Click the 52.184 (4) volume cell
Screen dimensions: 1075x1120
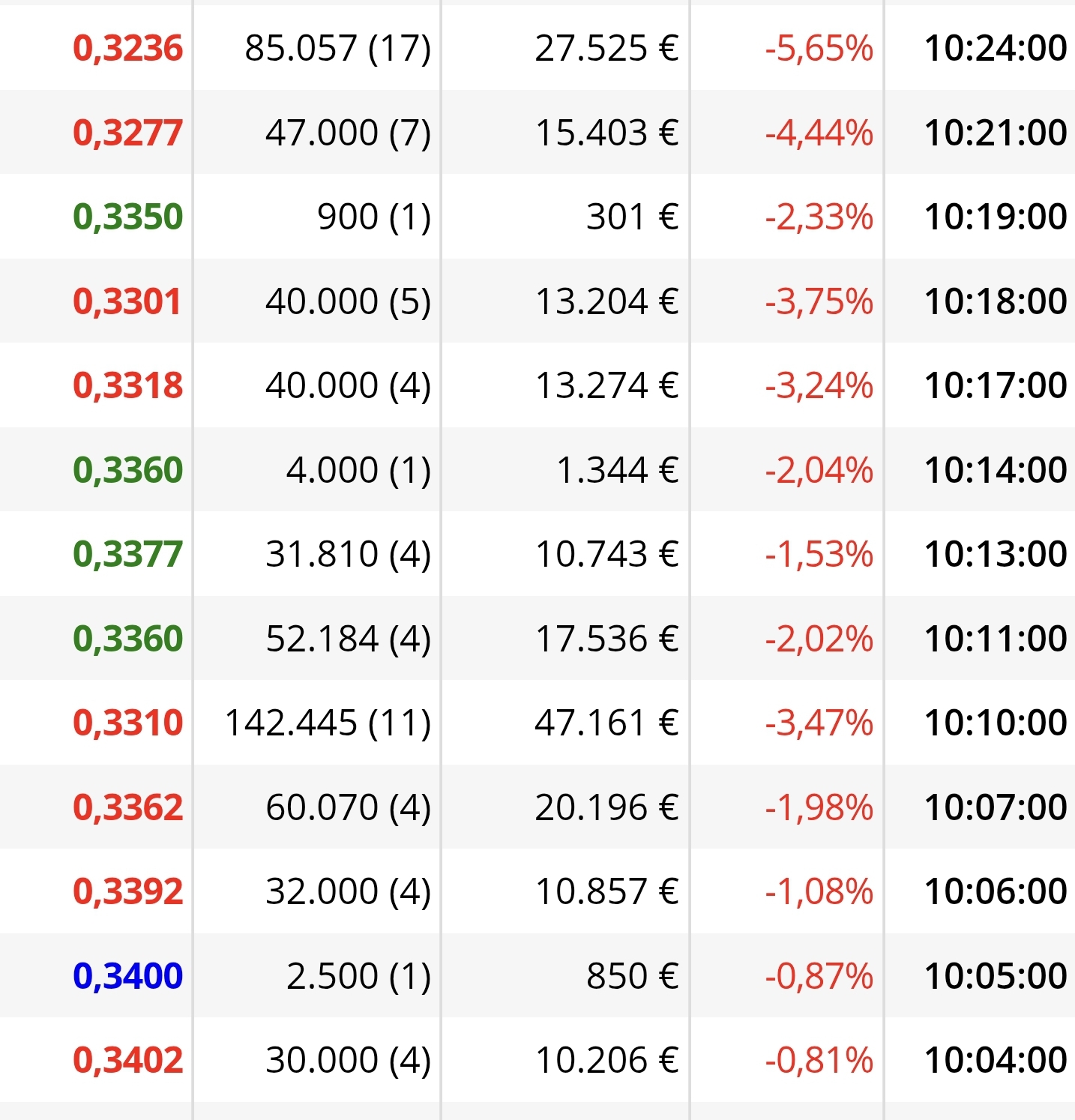click(349, 639)
